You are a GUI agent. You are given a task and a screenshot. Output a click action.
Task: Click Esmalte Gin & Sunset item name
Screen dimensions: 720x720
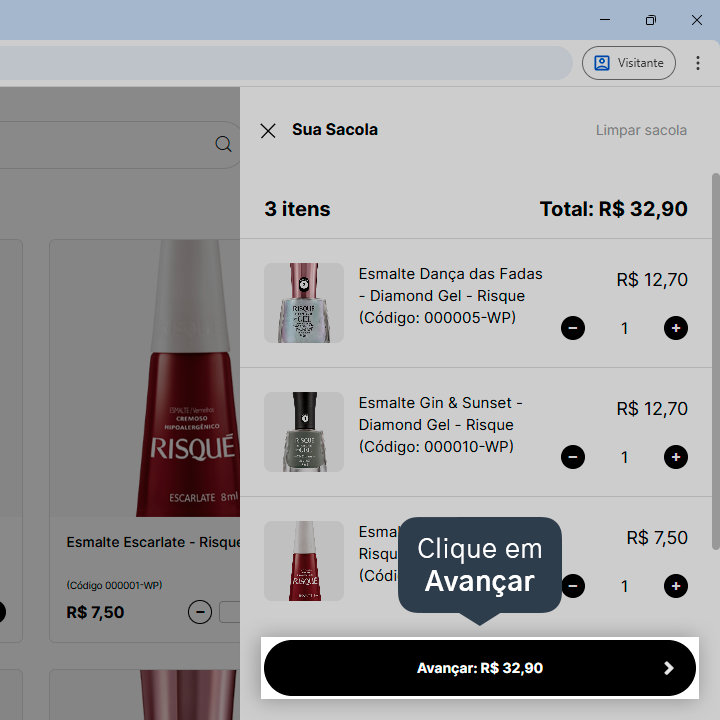click(x=440, y=425)
